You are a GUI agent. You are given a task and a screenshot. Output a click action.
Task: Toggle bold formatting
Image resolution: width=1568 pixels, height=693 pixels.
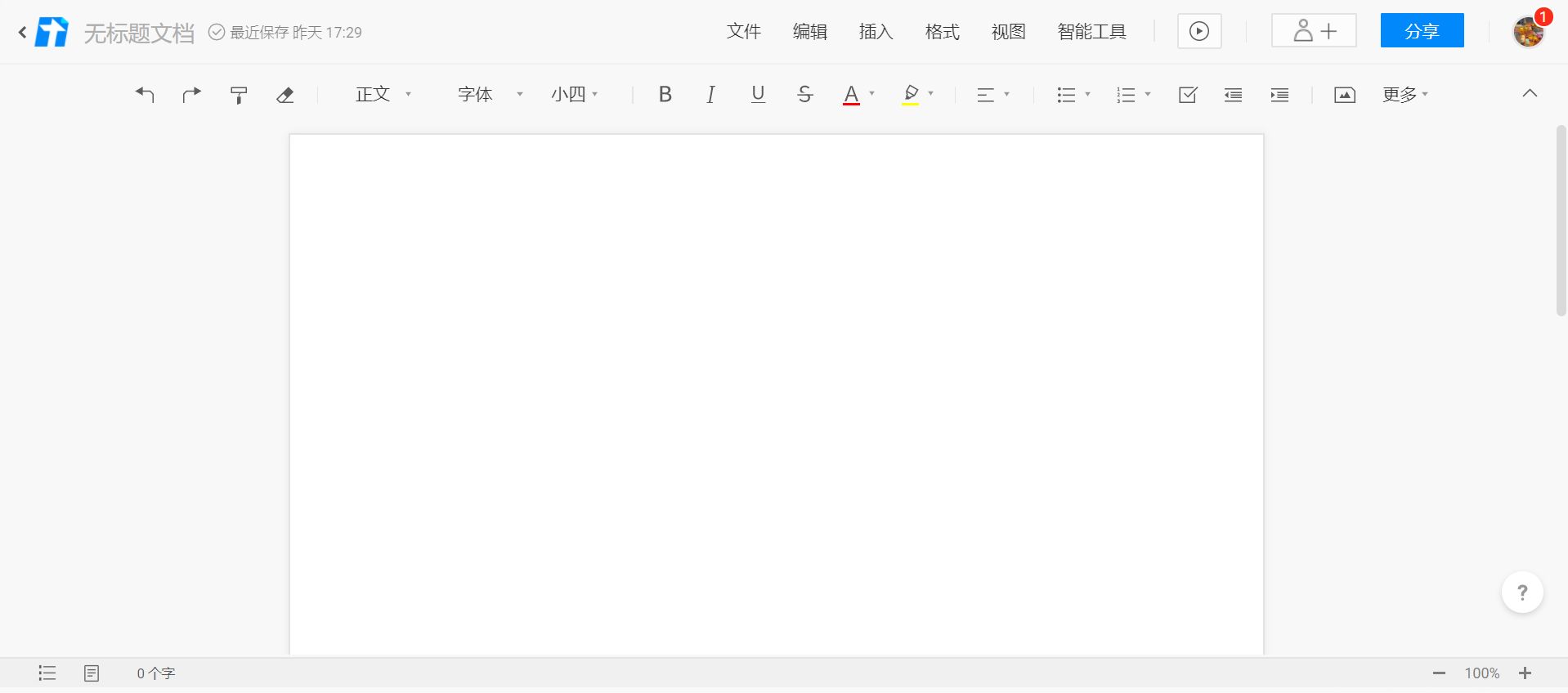coord(665,95)
